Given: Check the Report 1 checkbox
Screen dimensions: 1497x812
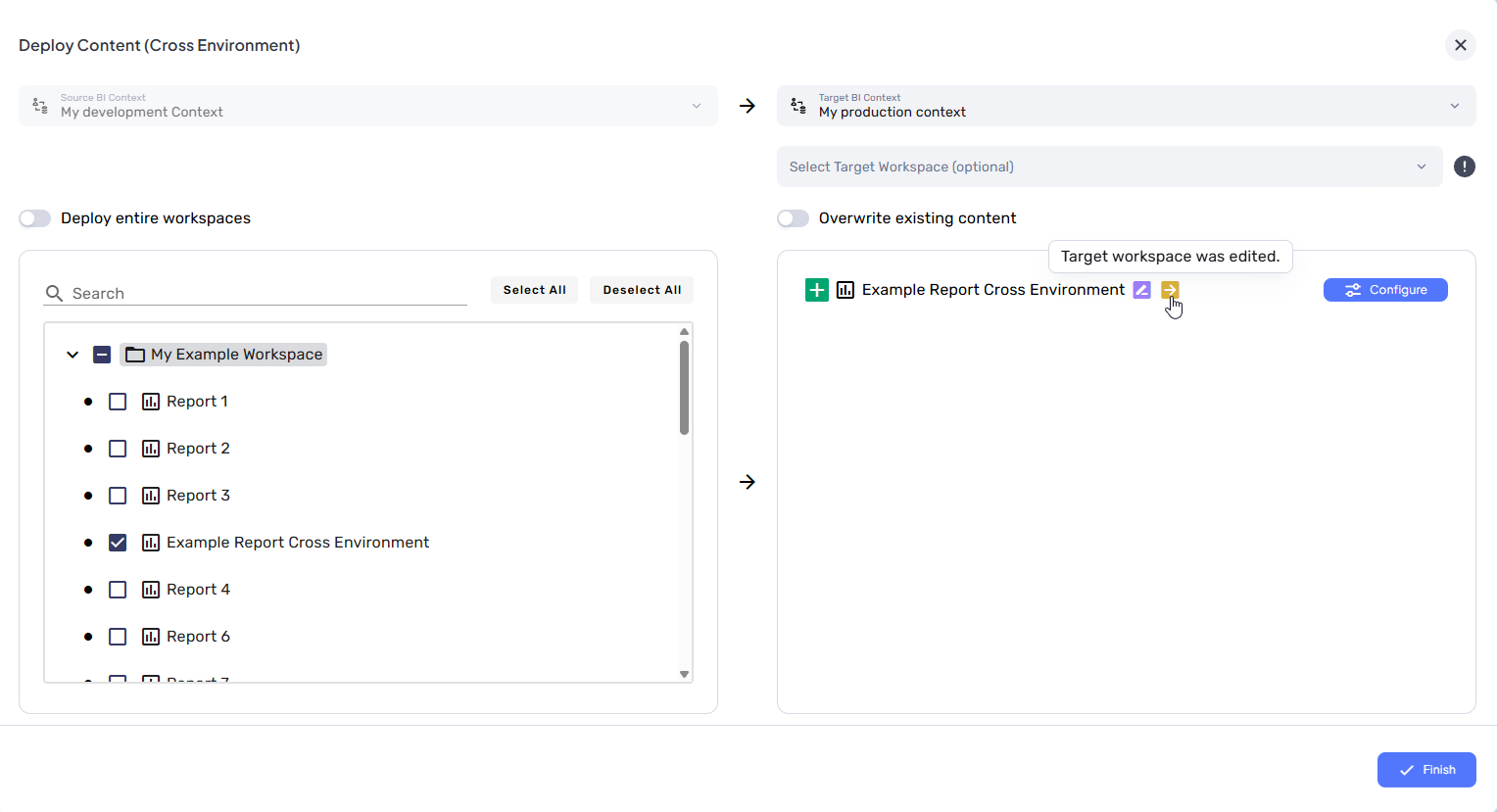Looking at the screenshot, I should tap(118, 402).
